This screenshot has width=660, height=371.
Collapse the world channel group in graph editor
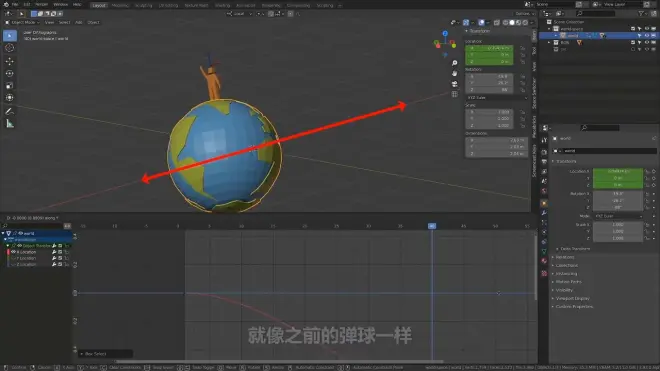point(3,233)
